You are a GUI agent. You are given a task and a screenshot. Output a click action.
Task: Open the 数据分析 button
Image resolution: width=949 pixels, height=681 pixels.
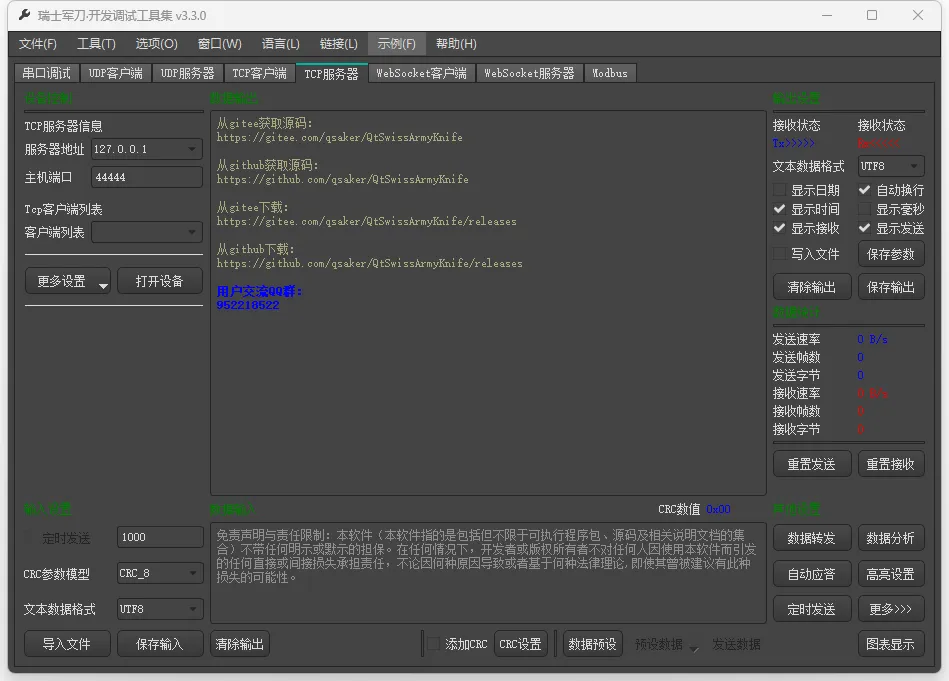click(x=891, y=538)
